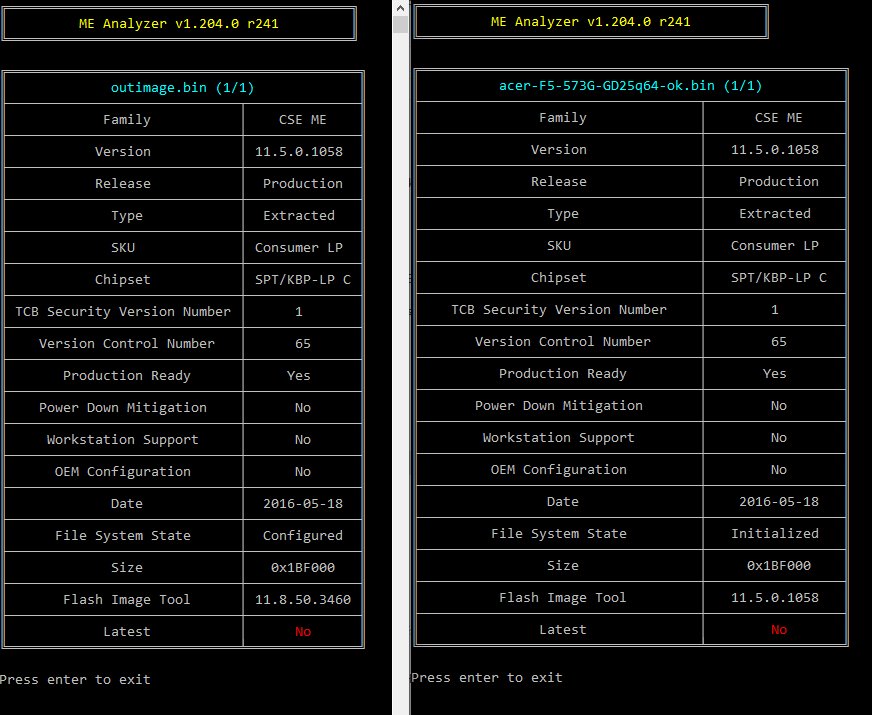Image resolution: width=872 pixels, height=715 pixels.
Task: Click the right window's Flash Image Tool 11.5.0.1058
Action: [775, 598]
